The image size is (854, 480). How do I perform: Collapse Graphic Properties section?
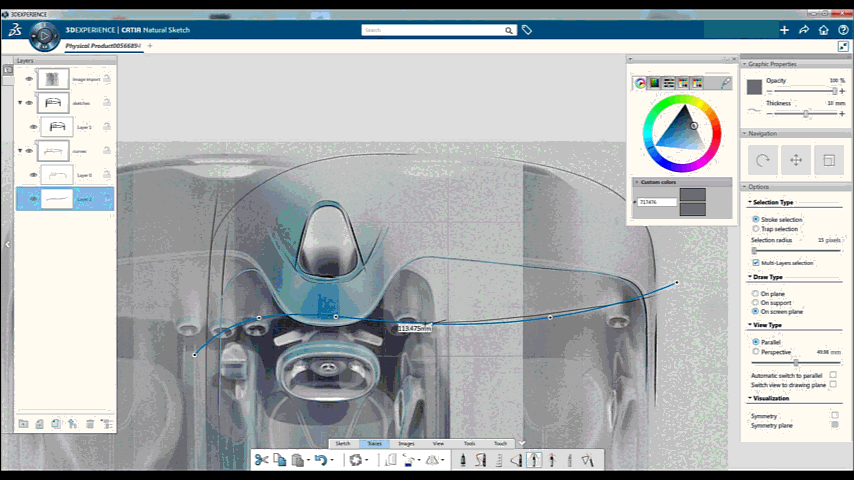pyautogui.click(x=745, y=64)
